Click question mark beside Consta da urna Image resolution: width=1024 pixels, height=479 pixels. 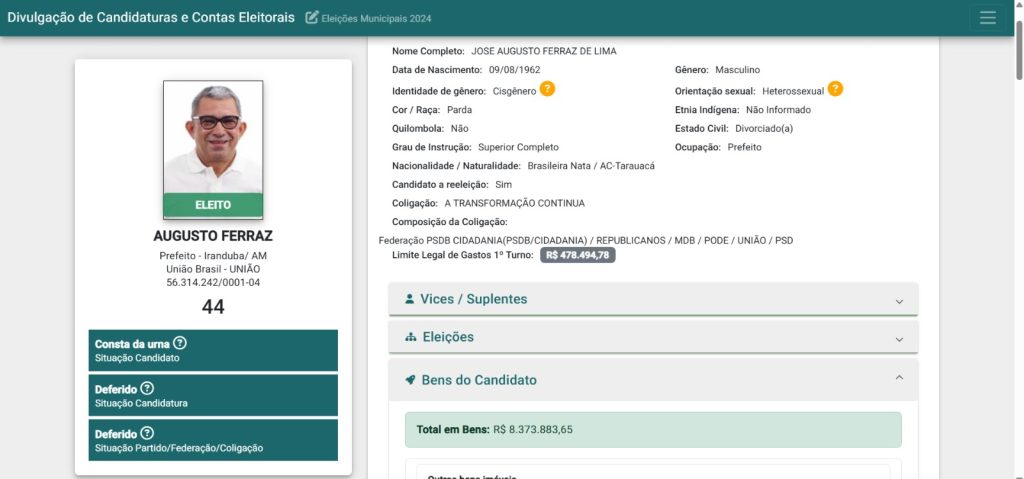coord(180,343)
